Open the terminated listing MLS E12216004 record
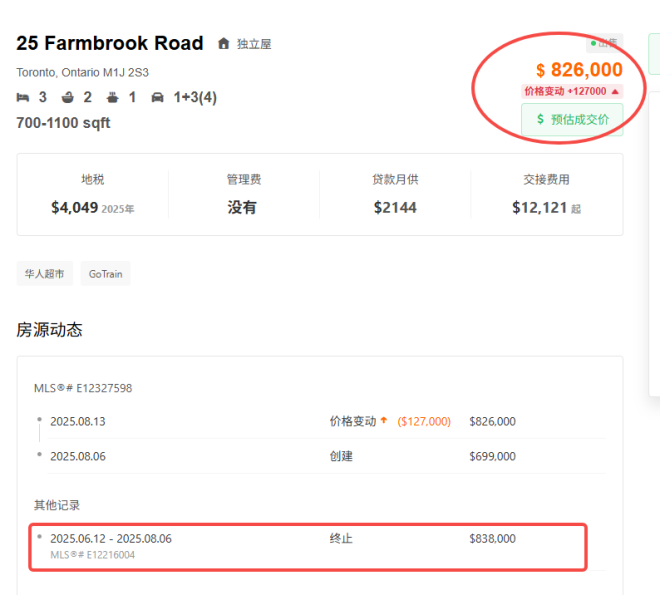The image size is (660, 595). point(307,546)
